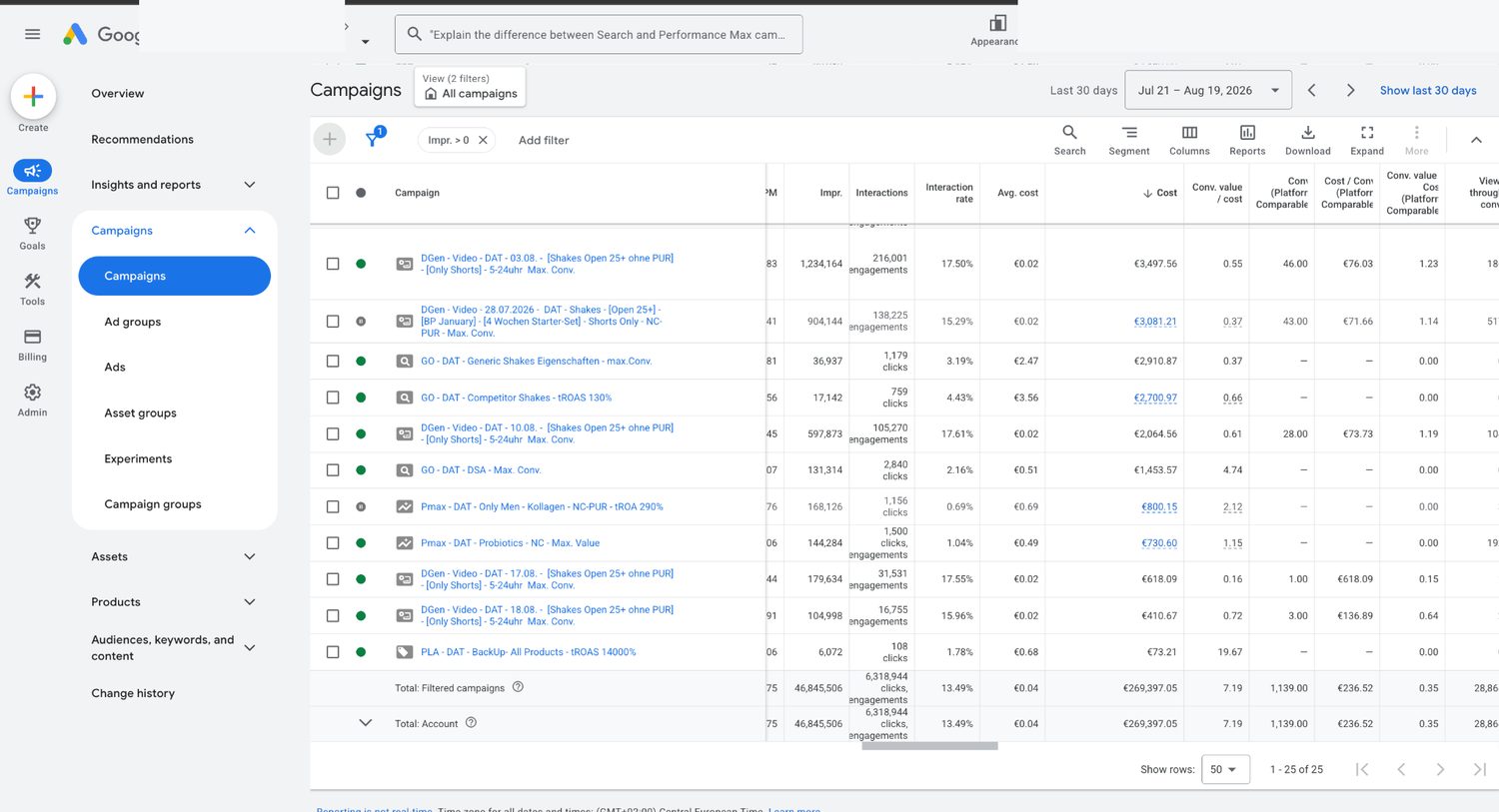Go to previous date range
Viewport: 1499px width, 812px height.
(x=1311, y=90)
